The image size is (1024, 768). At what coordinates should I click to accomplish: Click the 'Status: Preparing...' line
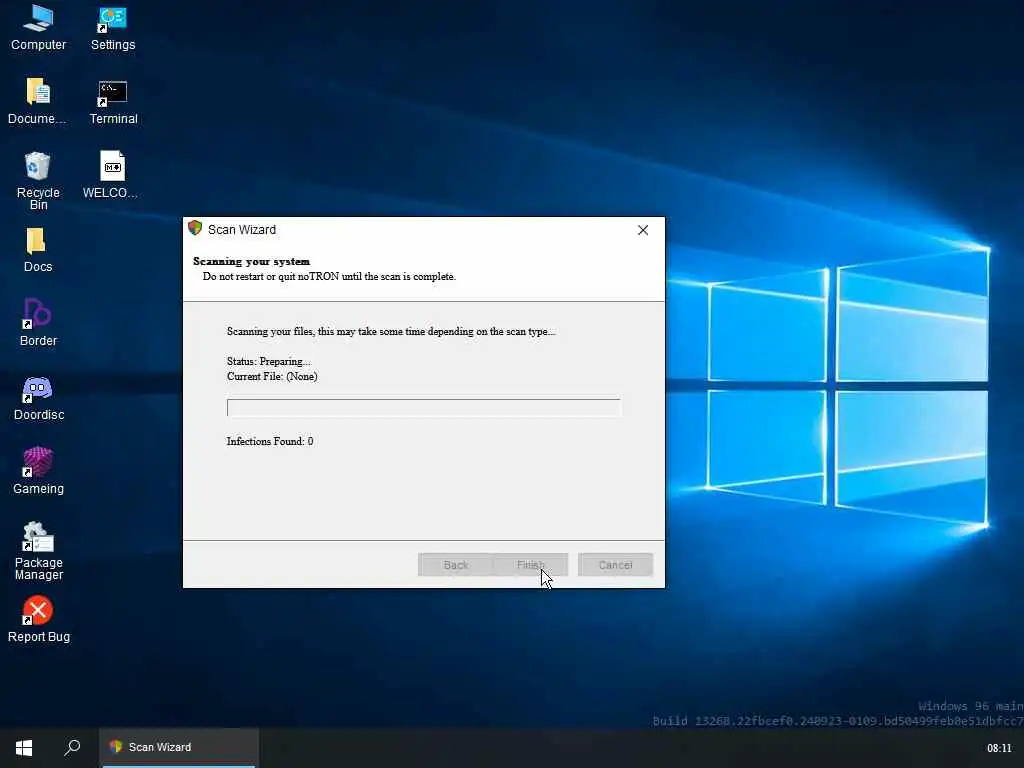(x=268, y=361)
